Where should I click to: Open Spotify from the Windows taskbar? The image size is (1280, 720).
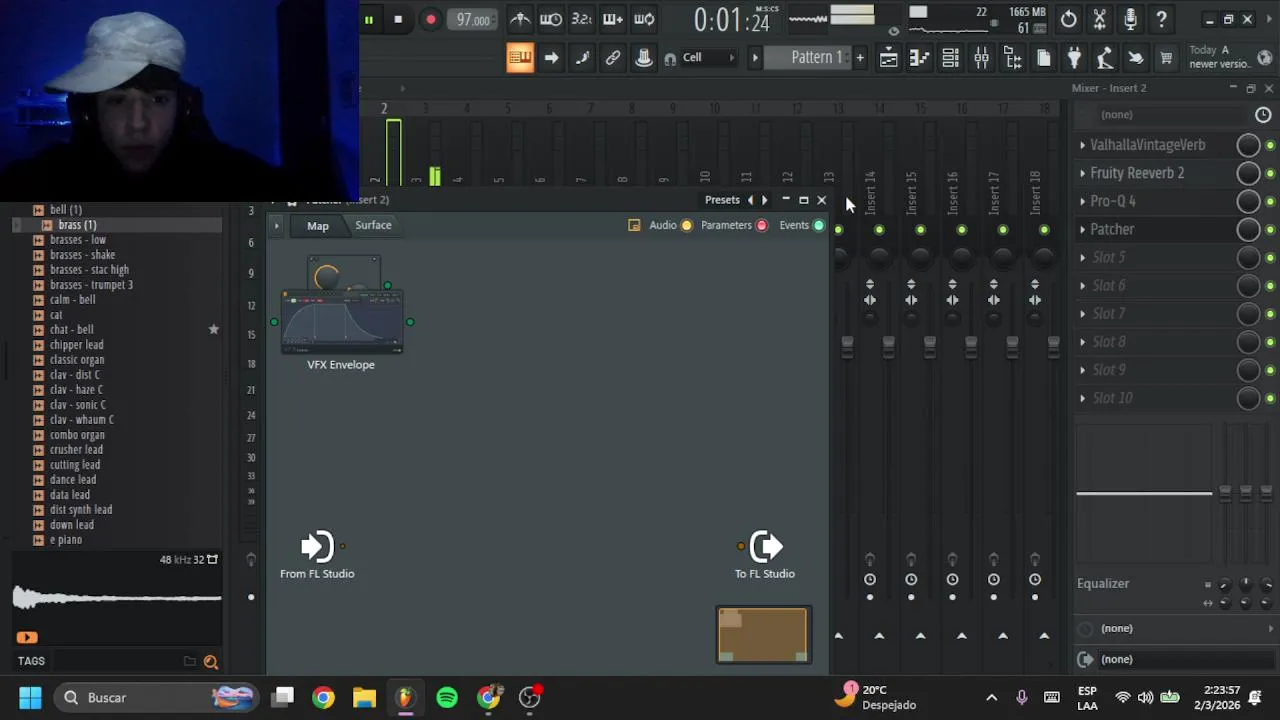tap(447, 697)
